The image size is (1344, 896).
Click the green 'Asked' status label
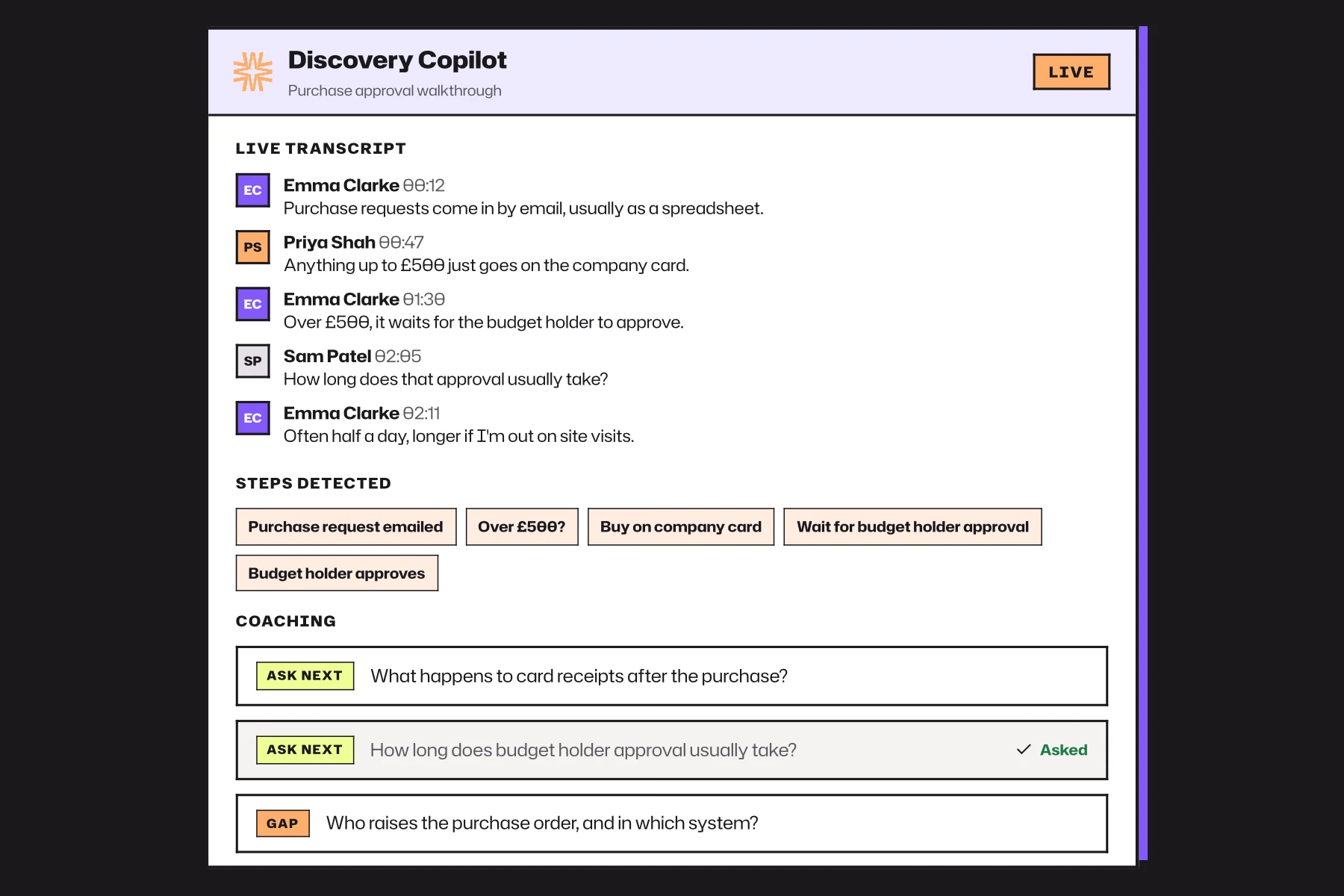pyautogui.click(x=1063, y=750)
